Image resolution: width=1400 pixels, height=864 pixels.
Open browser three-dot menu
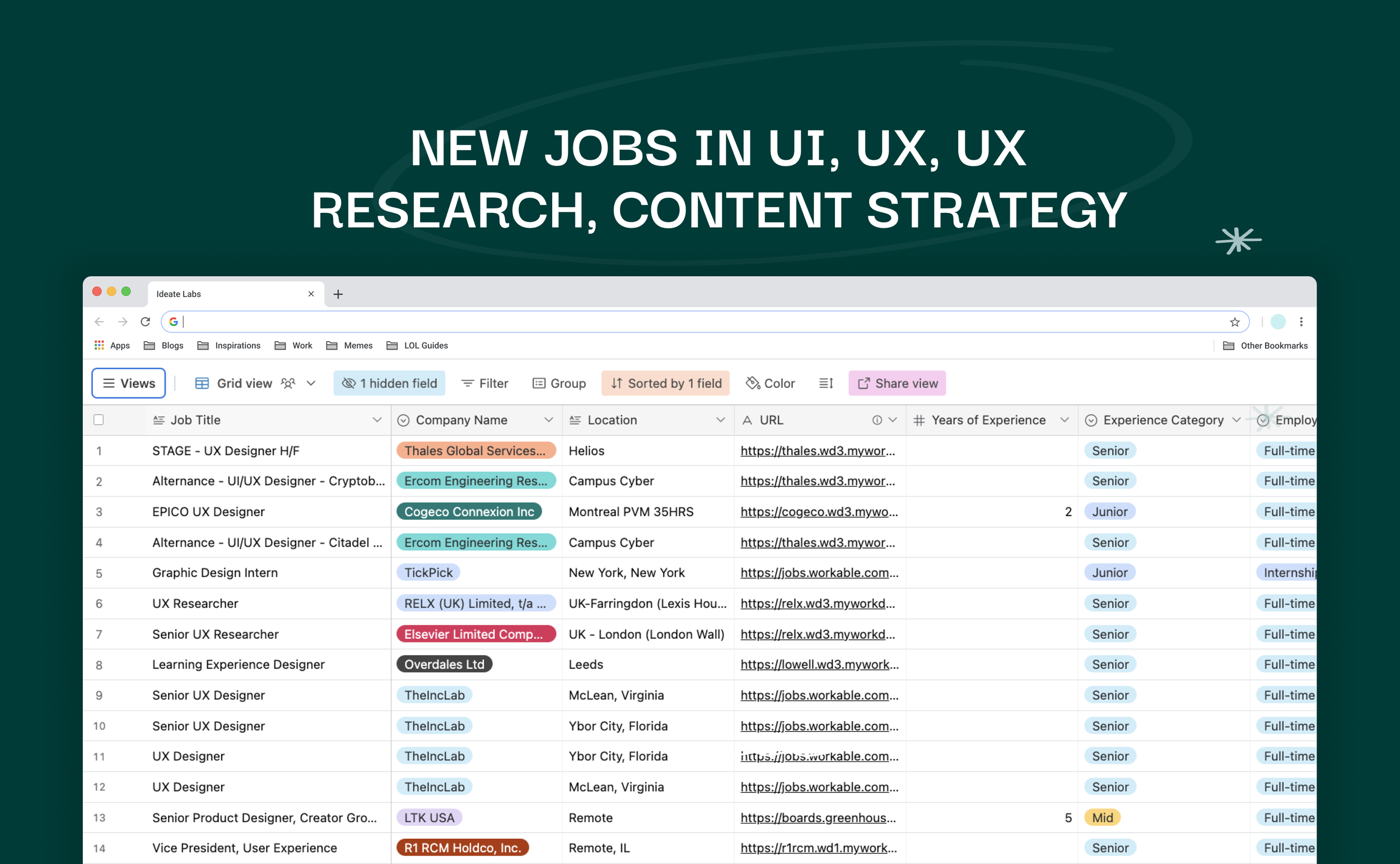coord(1301,322)
